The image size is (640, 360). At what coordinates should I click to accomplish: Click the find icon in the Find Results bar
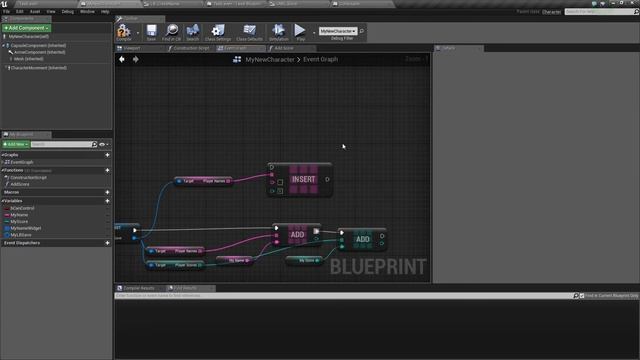coord(576,296)
